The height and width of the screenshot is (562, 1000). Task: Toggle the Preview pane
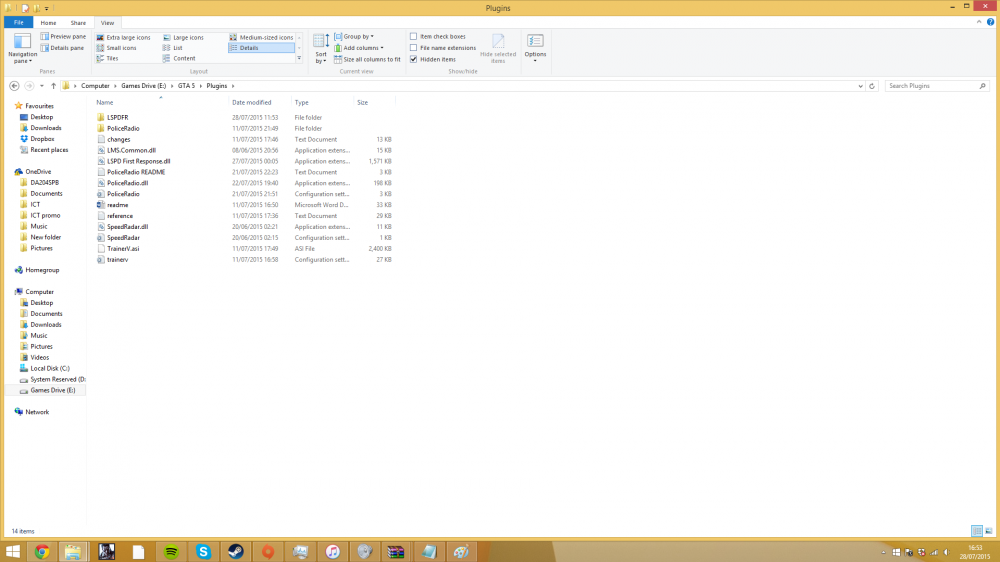click(x=63, y=36)
